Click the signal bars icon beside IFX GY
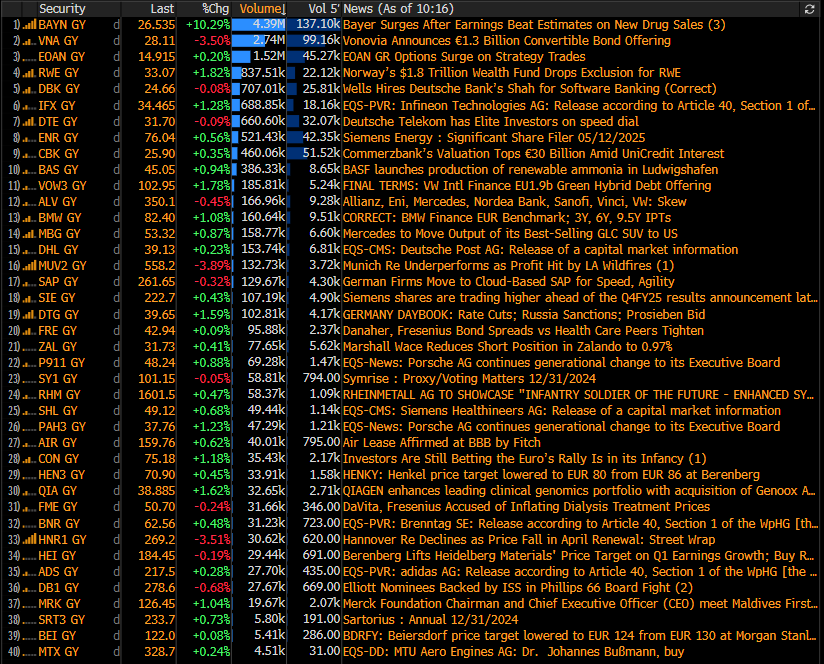 pyautogui.click(x=29, y=106)
